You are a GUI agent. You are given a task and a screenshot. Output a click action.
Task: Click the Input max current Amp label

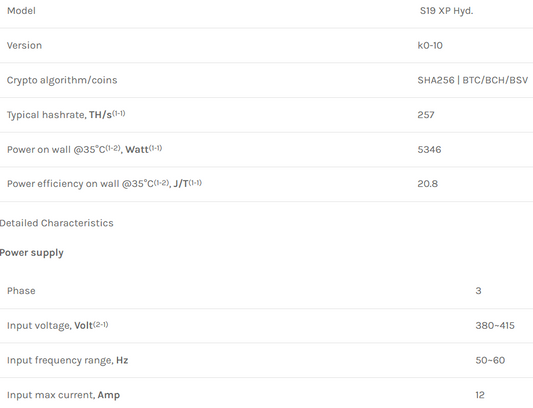click(63, 395)
